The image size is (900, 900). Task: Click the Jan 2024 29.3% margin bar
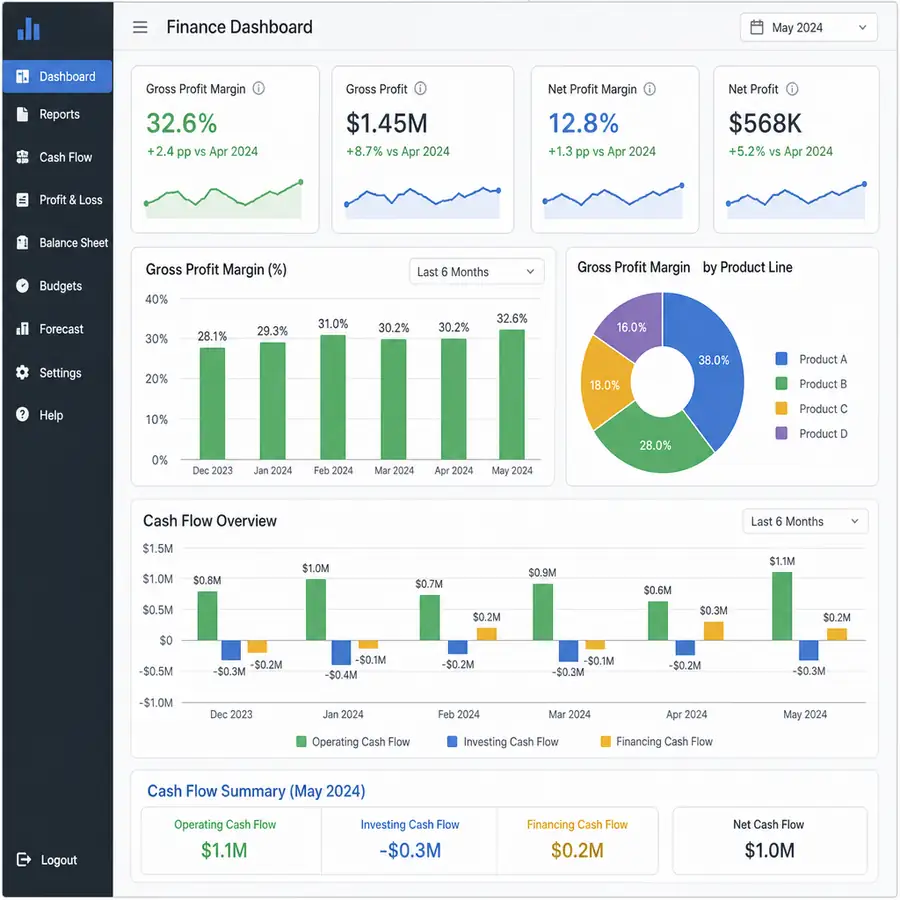273,401
